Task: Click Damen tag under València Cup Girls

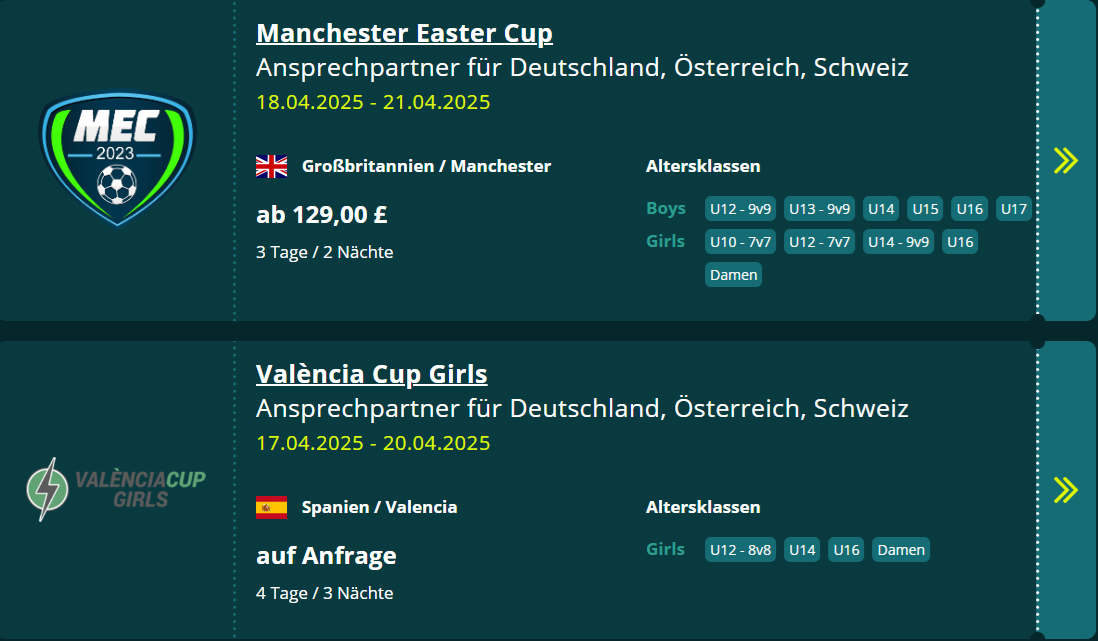Action: pos(900,550)
